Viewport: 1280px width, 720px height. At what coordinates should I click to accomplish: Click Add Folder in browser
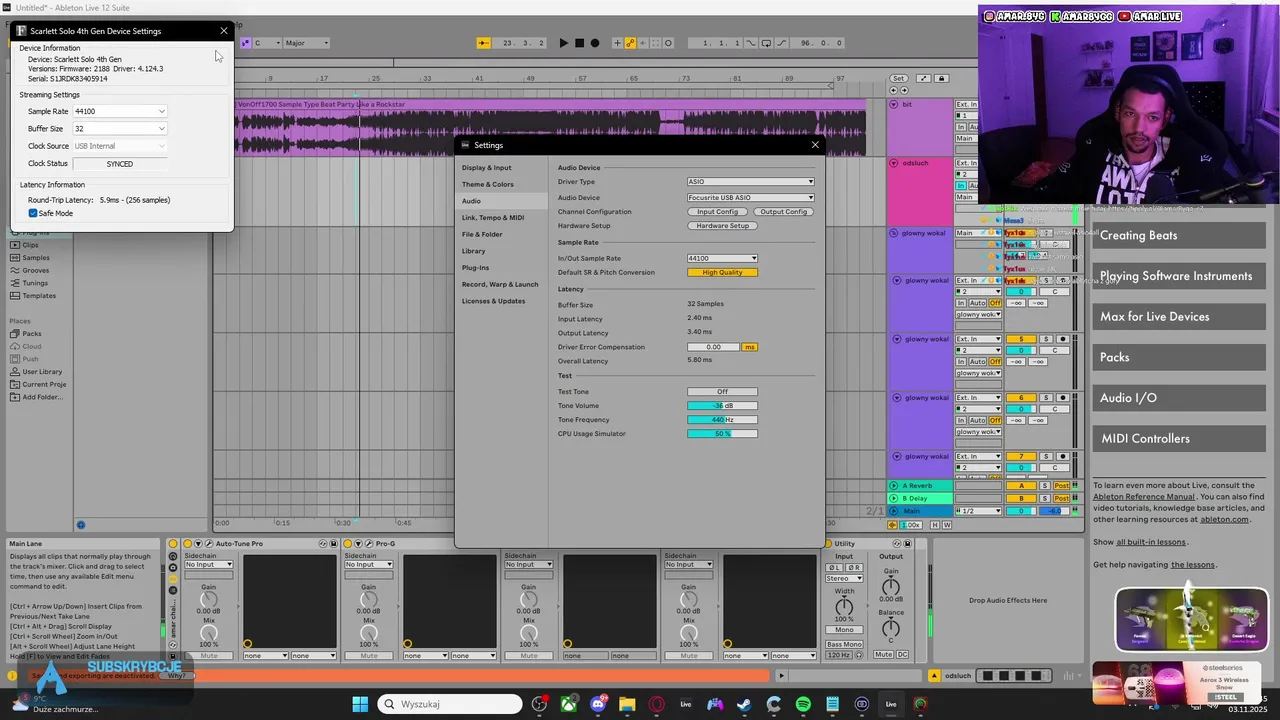coord(42,397)
